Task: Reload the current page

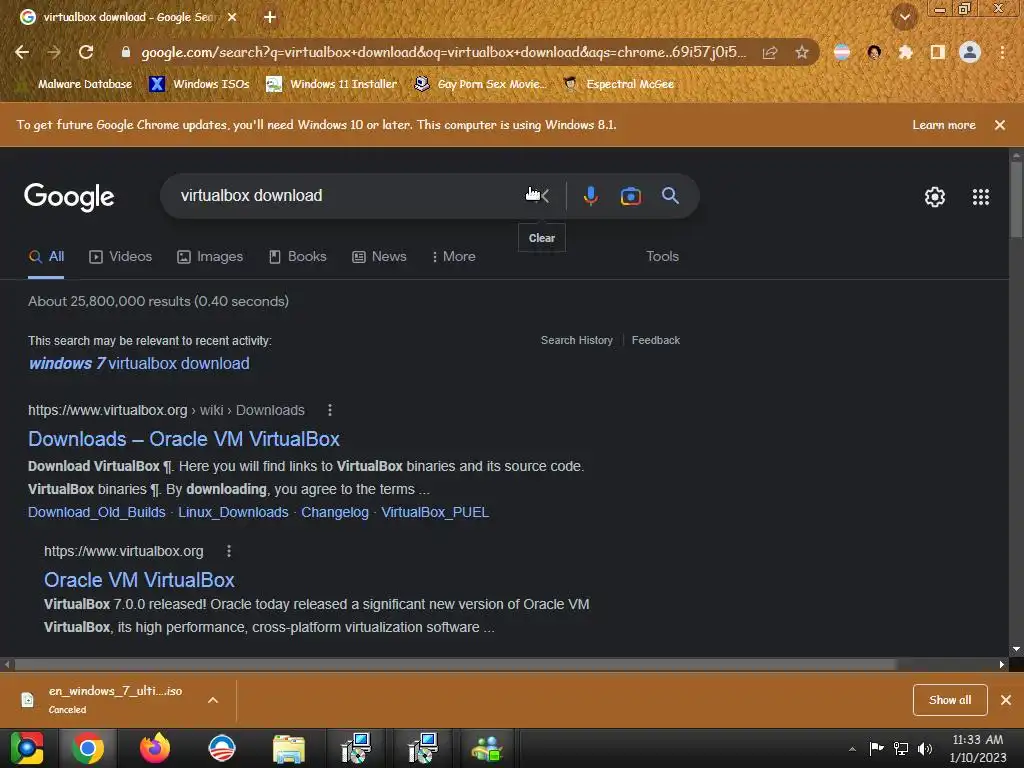Action: tap(86, 52)
